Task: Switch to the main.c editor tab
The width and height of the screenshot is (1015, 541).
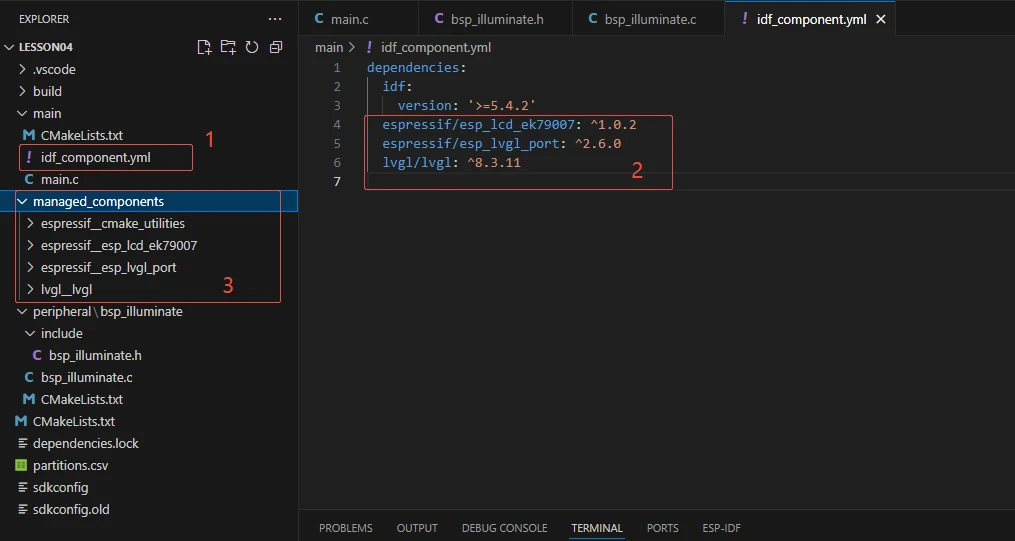Action: [x=349, y=19]
